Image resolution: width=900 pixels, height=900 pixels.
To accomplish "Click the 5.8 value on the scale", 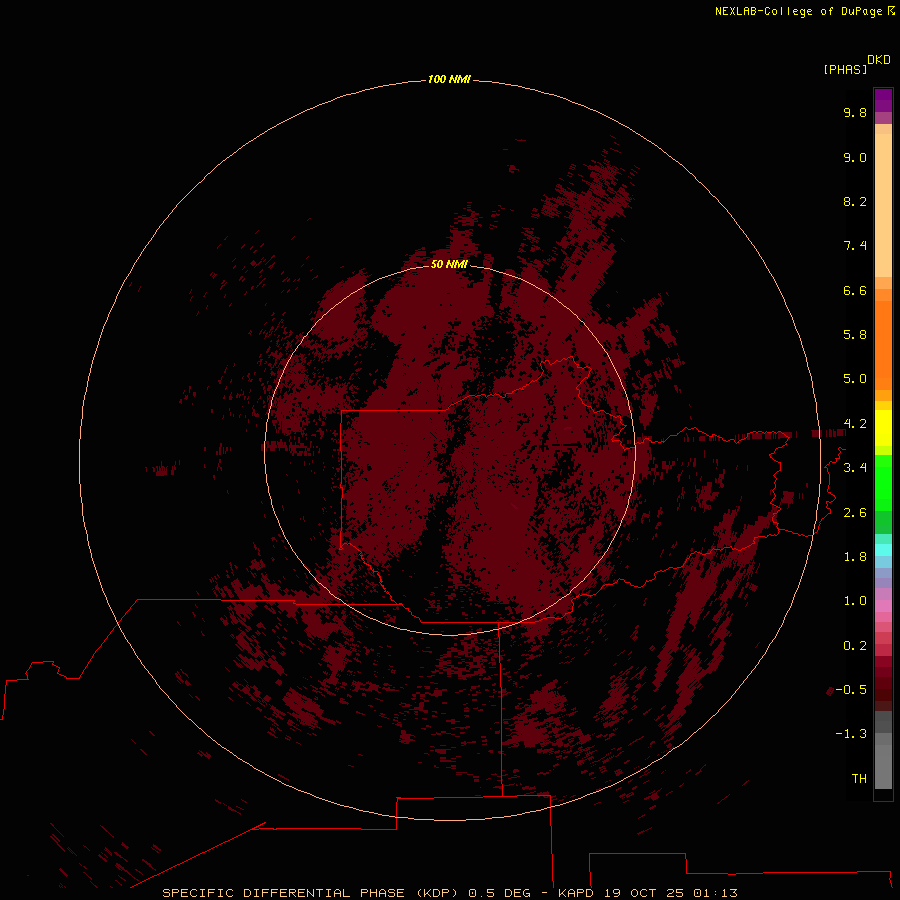I will coord(855,335).
